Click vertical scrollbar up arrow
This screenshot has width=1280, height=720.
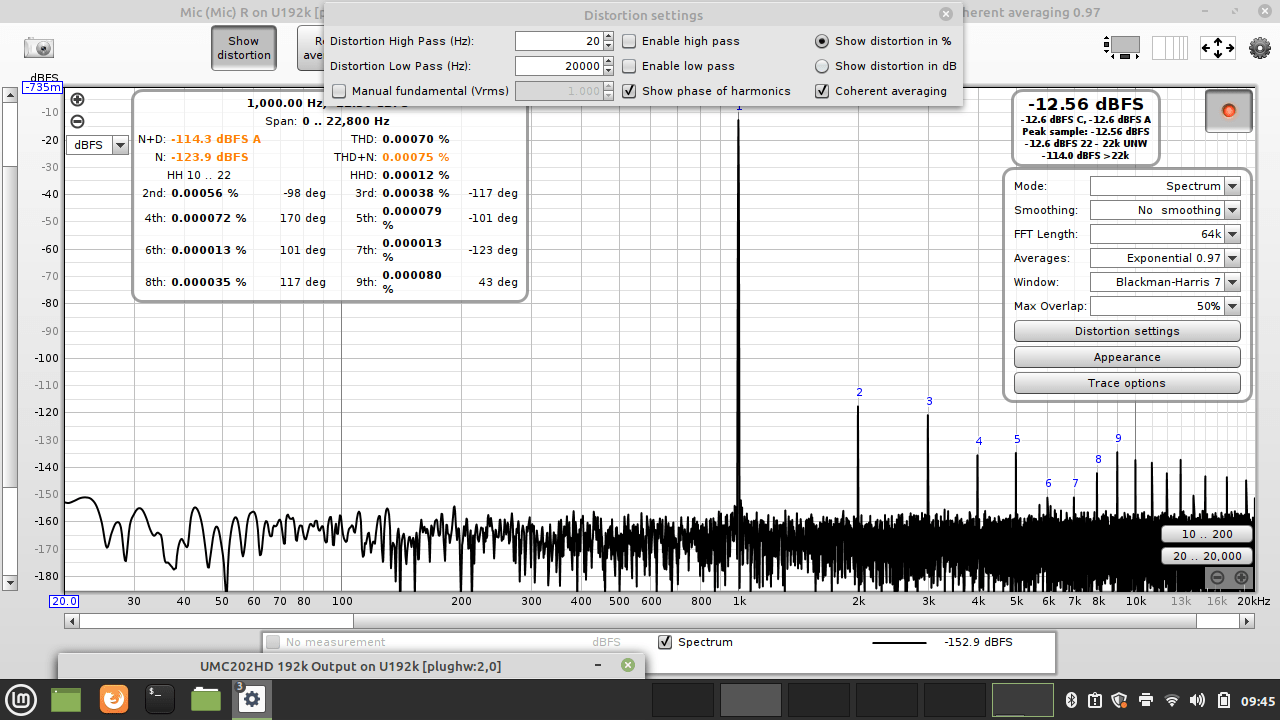[10, 94]
